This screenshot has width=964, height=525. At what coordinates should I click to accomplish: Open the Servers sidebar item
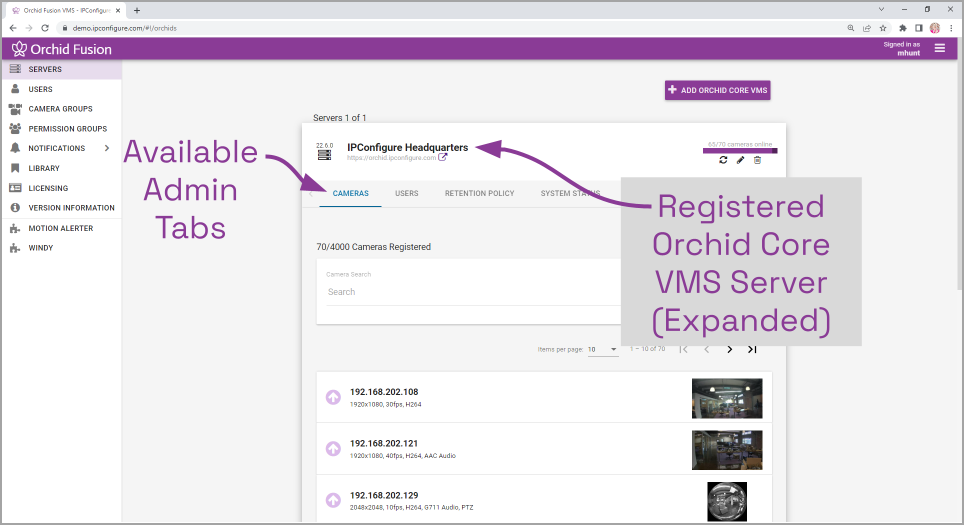pyautogui.click(x=61, y=69)
